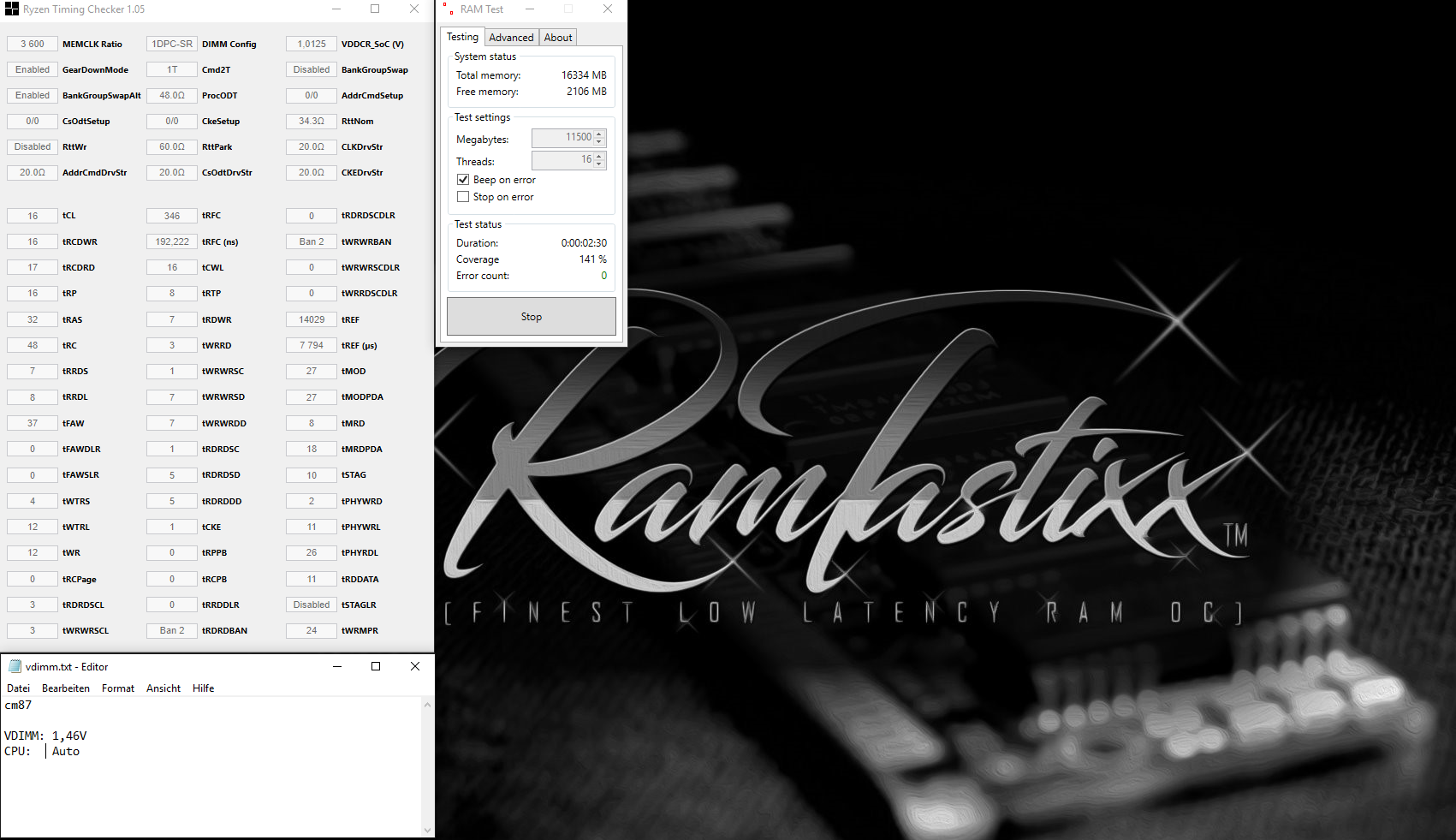Open the Format menu in the editor
The image size is (1456, 840).
click(118, 688)
